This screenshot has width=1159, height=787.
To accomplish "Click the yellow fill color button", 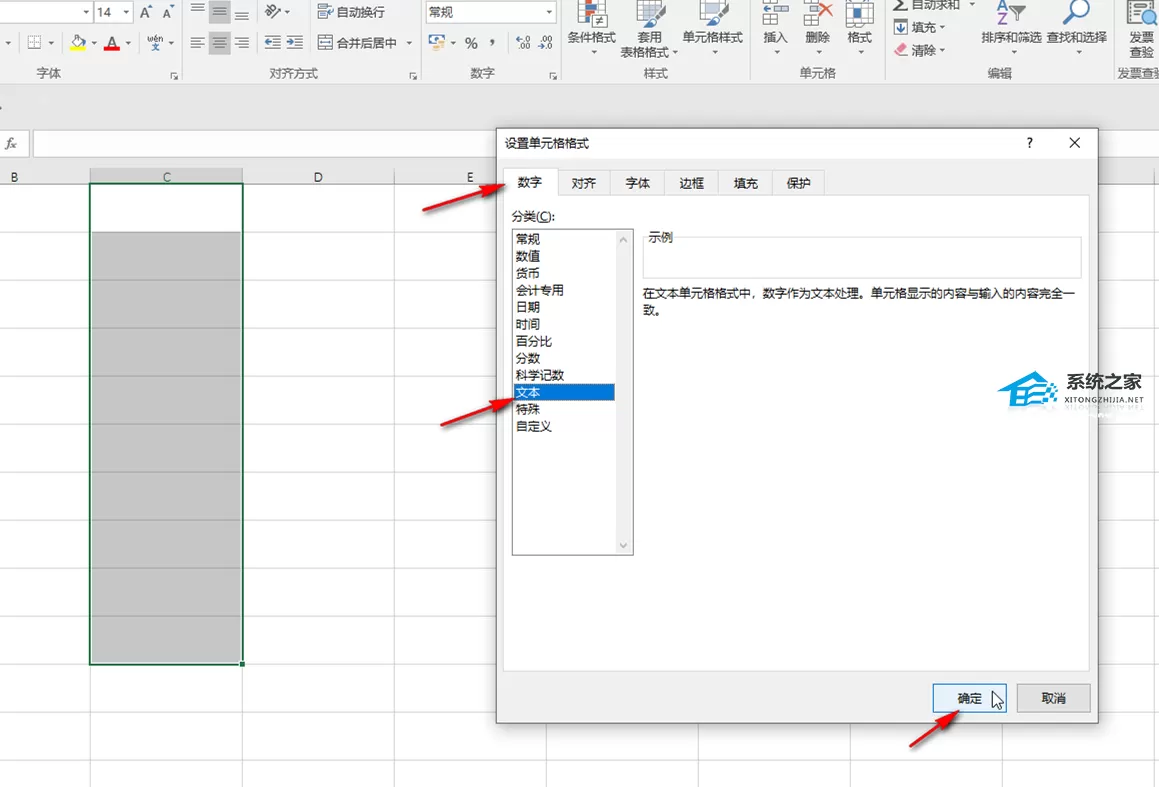I will coord(78,43).
